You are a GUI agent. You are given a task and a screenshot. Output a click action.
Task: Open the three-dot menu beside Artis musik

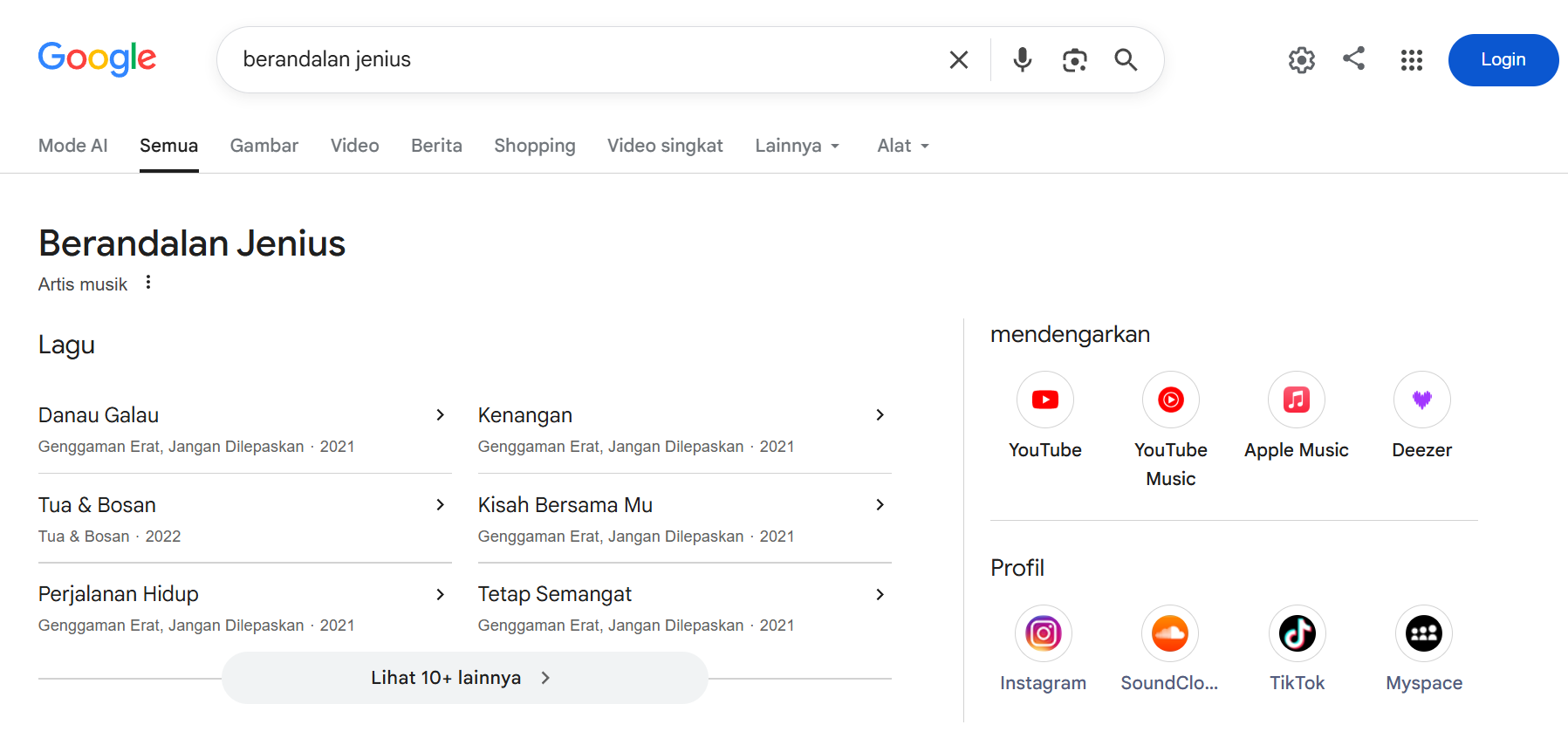pos(148,283)
